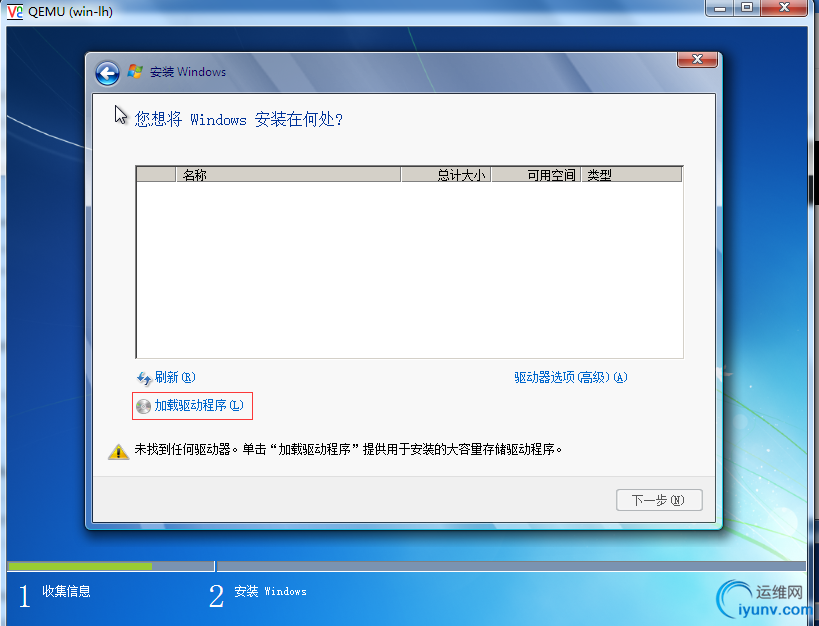Sort by the 类型 column header
The width and height of the screenshot is (819, 626).
[x=632, y=175]
